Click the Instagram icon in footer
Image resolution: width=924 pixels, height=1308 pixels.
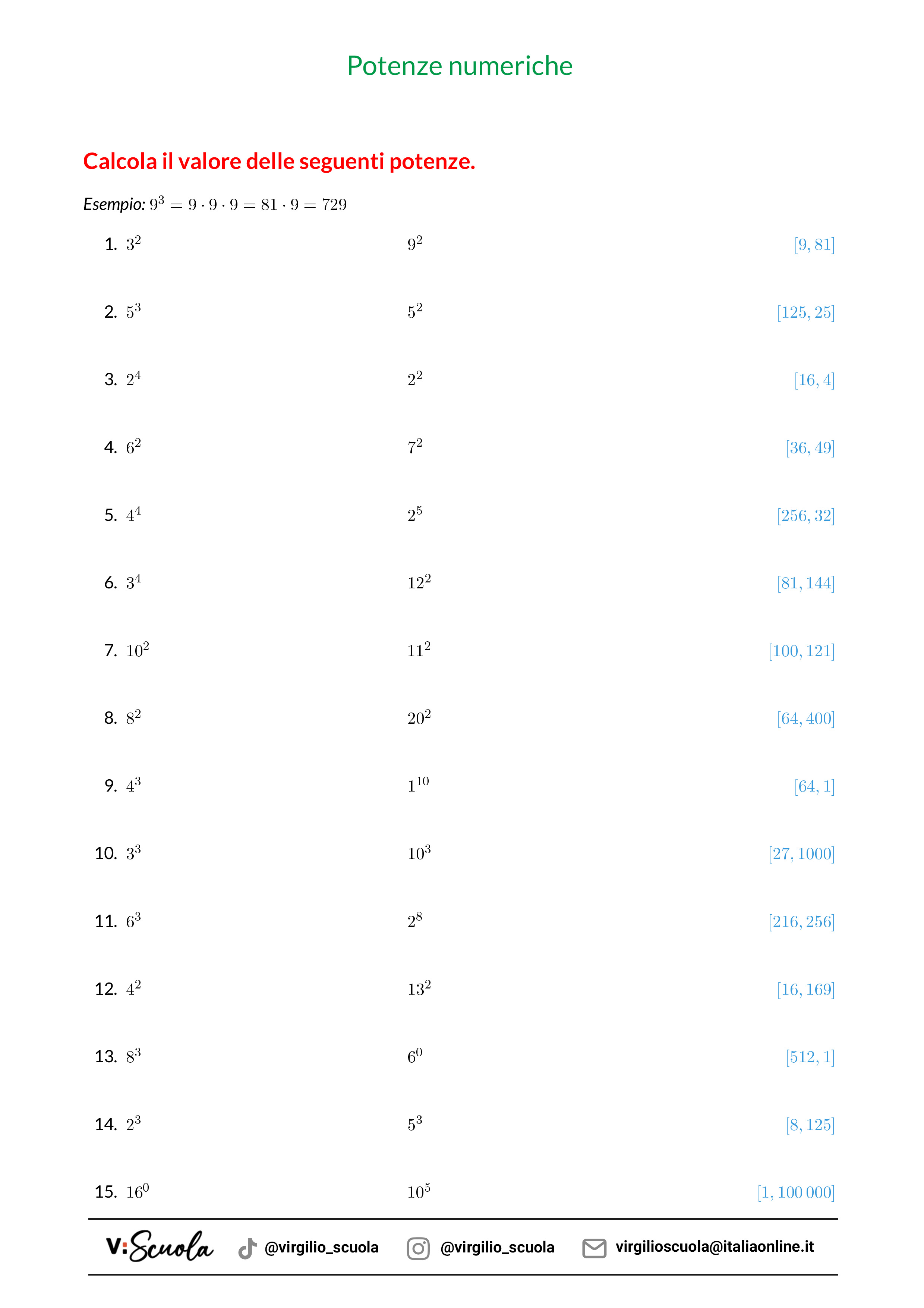(418, 1248)
